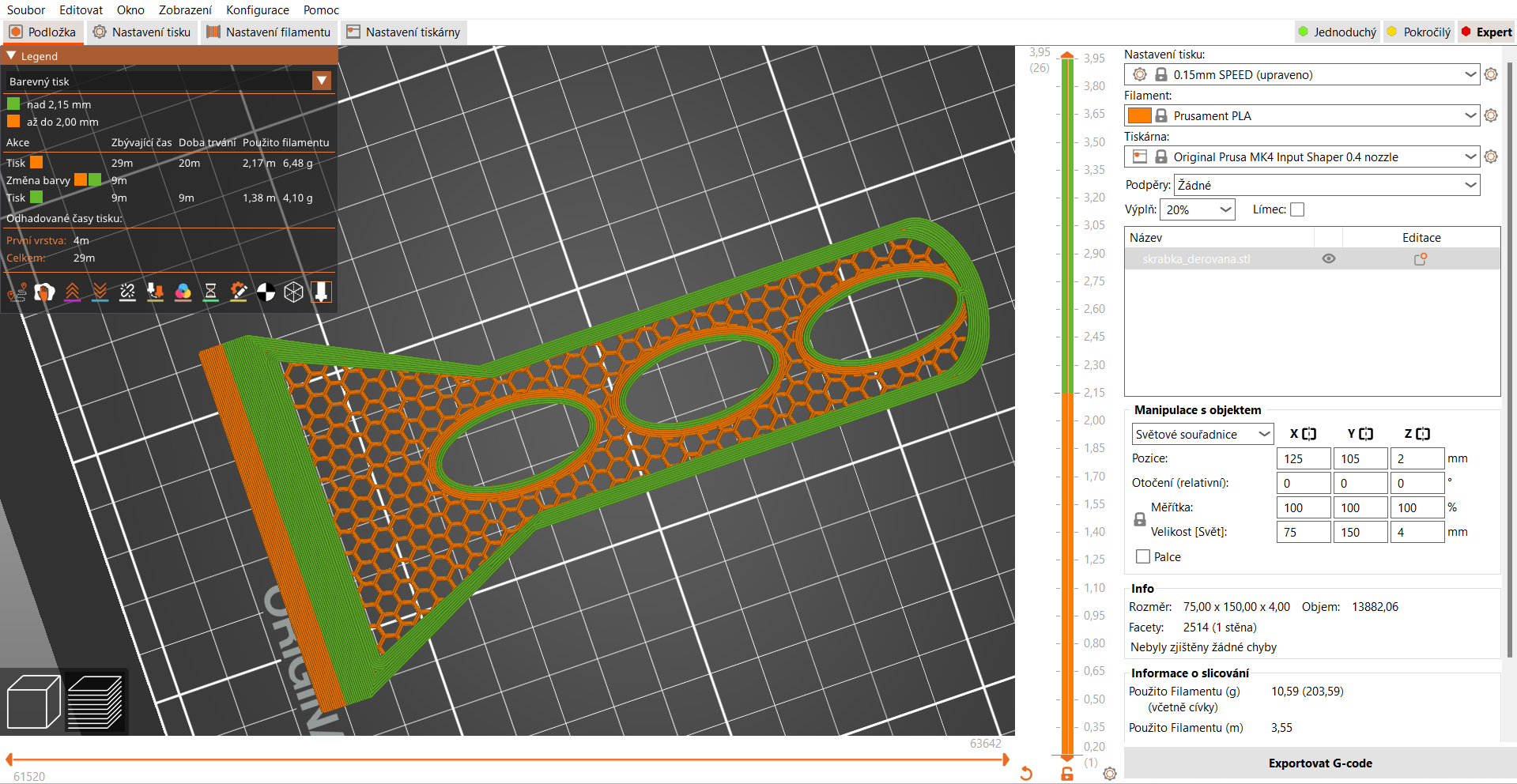Toggle Tool changes icon in legend

click(155, 292)
